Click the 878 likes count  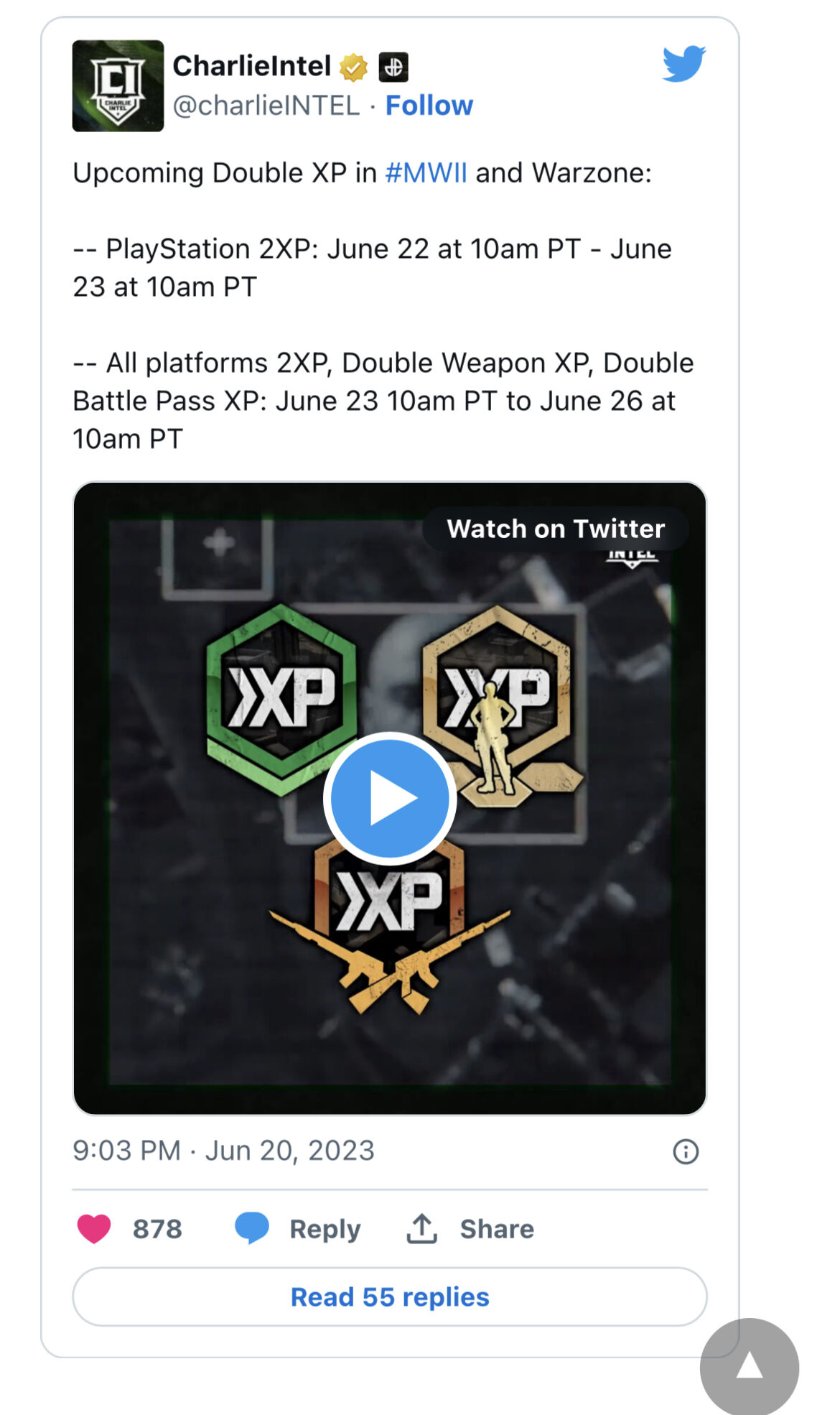157,1229
